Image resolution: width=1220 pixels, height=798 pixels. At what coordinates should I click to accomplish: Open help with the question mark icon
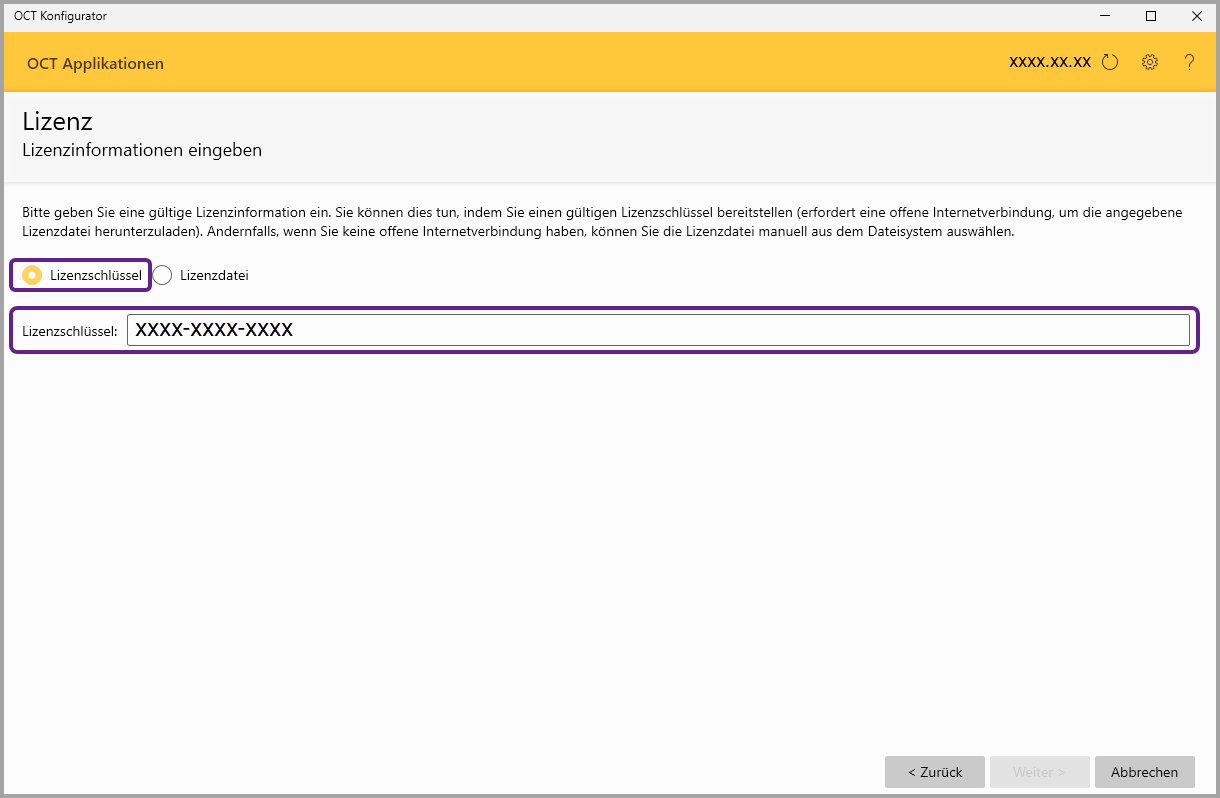pos(1189,62)
